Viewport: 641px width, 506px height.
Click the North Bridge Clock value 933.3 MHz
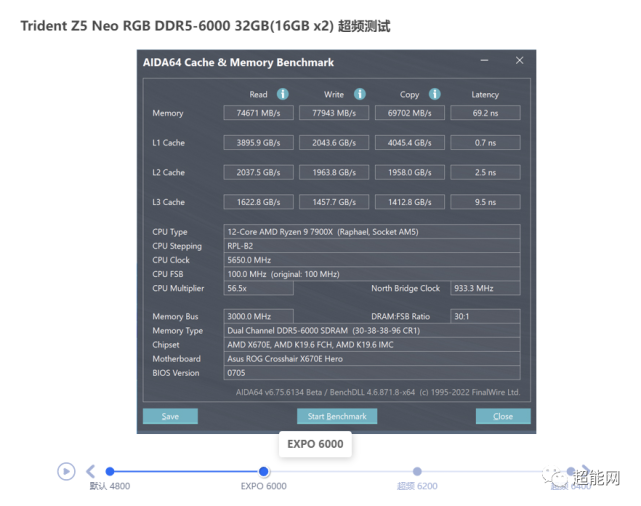click(x=485, y=288)
